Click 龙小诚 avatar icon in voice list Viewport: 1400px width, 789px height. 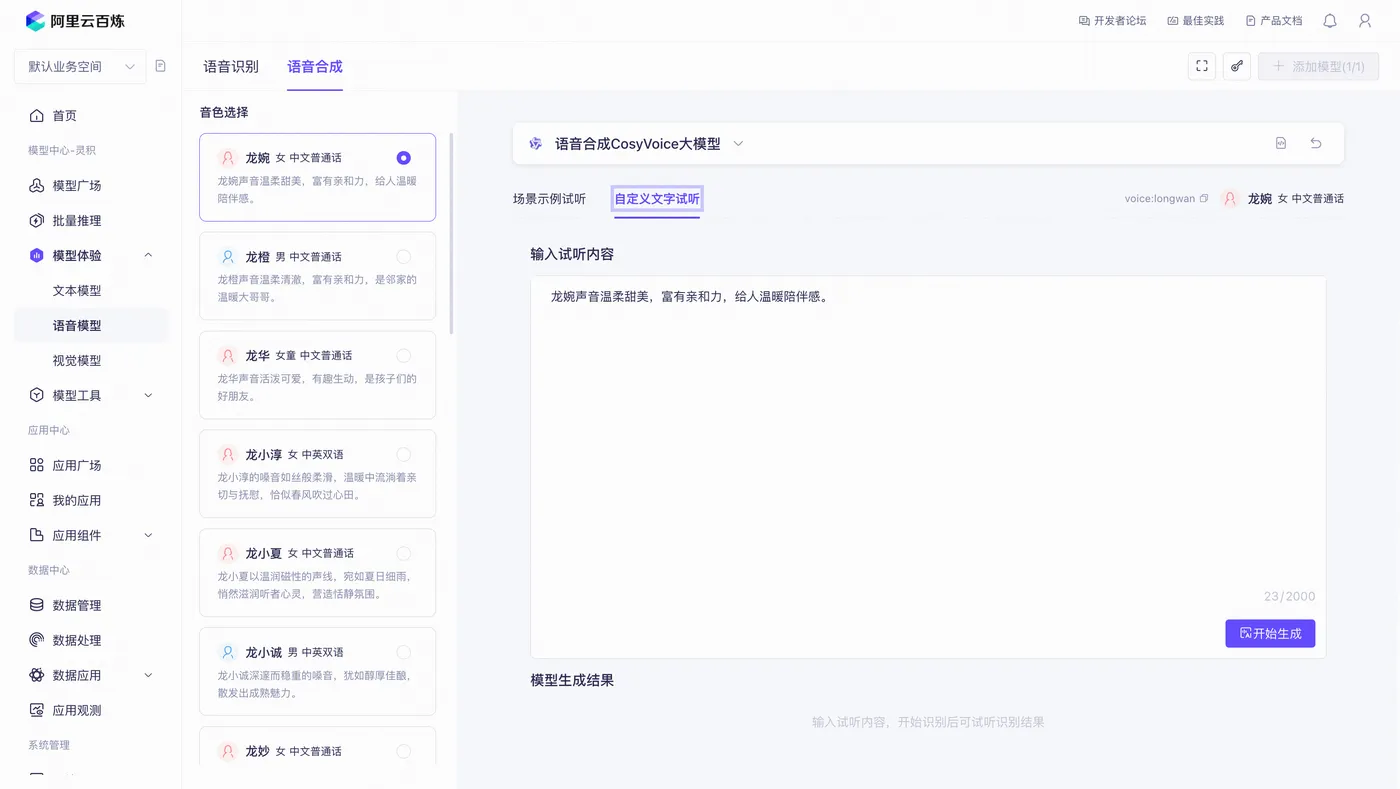227,652
